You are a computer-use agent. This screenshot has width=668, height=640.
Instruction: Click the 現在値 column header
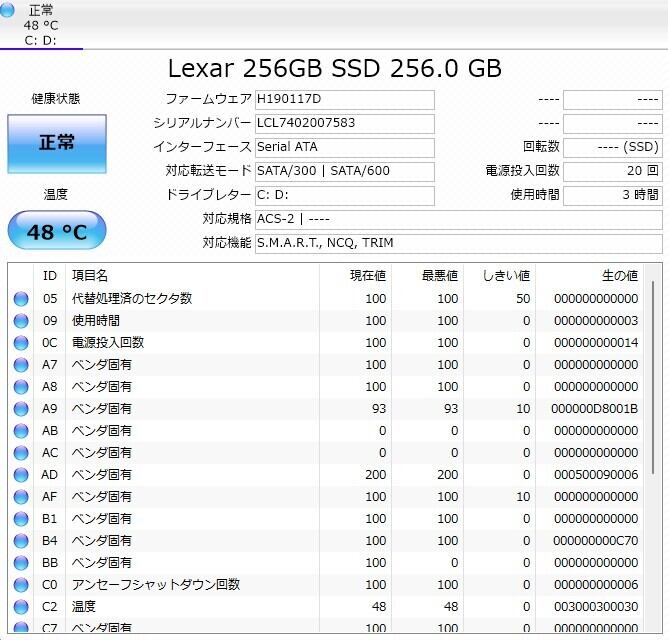356,275
